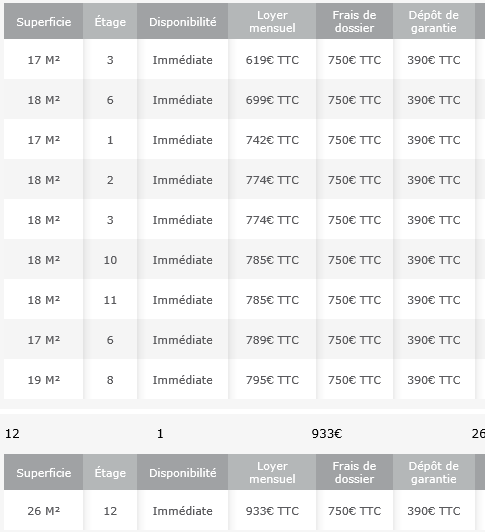Click the first table's Étage column header
The height and width of the screenshot is (532, 485).
pos(110,21)
